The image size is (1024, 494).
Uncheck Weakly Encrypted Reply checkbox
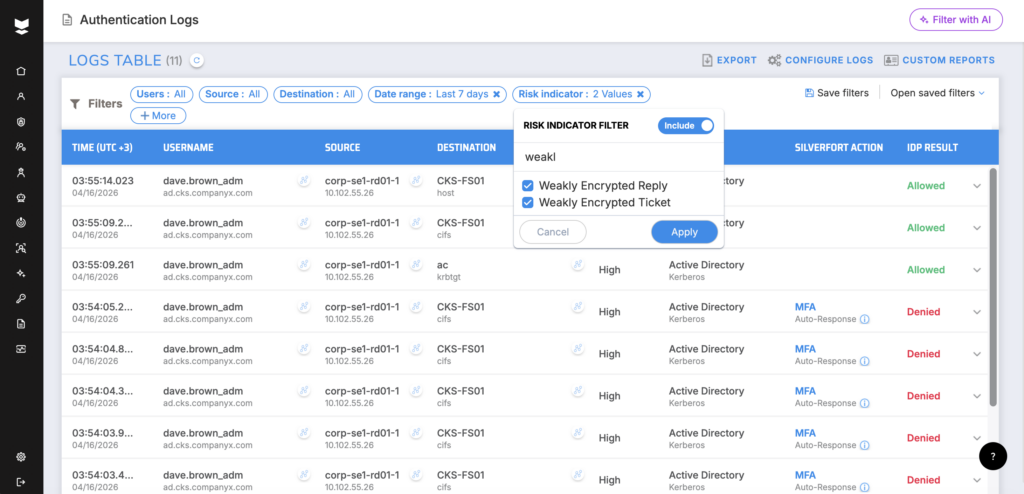(528, 186)
